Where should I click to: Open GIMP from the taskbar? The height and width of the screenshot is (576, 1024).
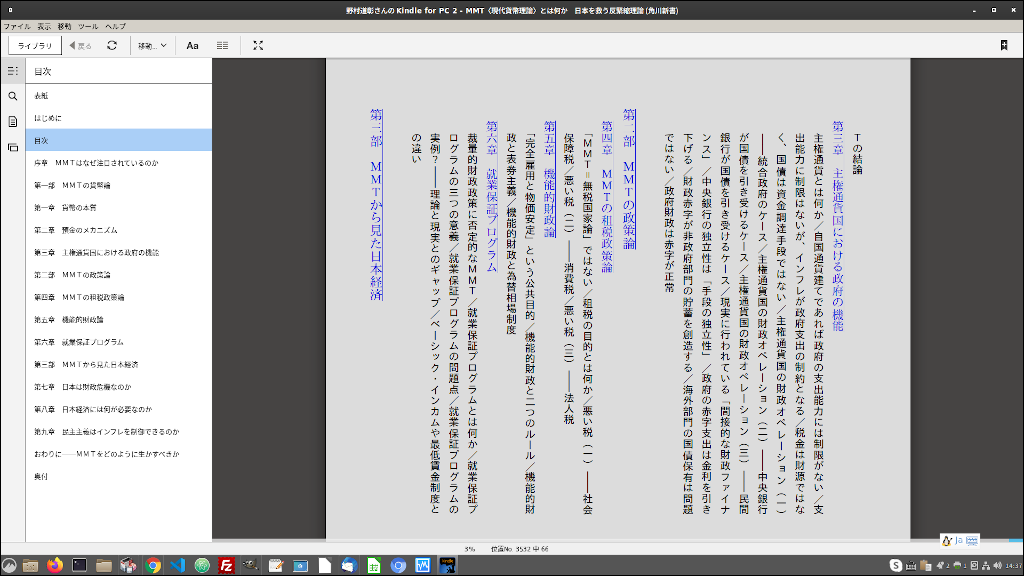click(x=251, y=566)
